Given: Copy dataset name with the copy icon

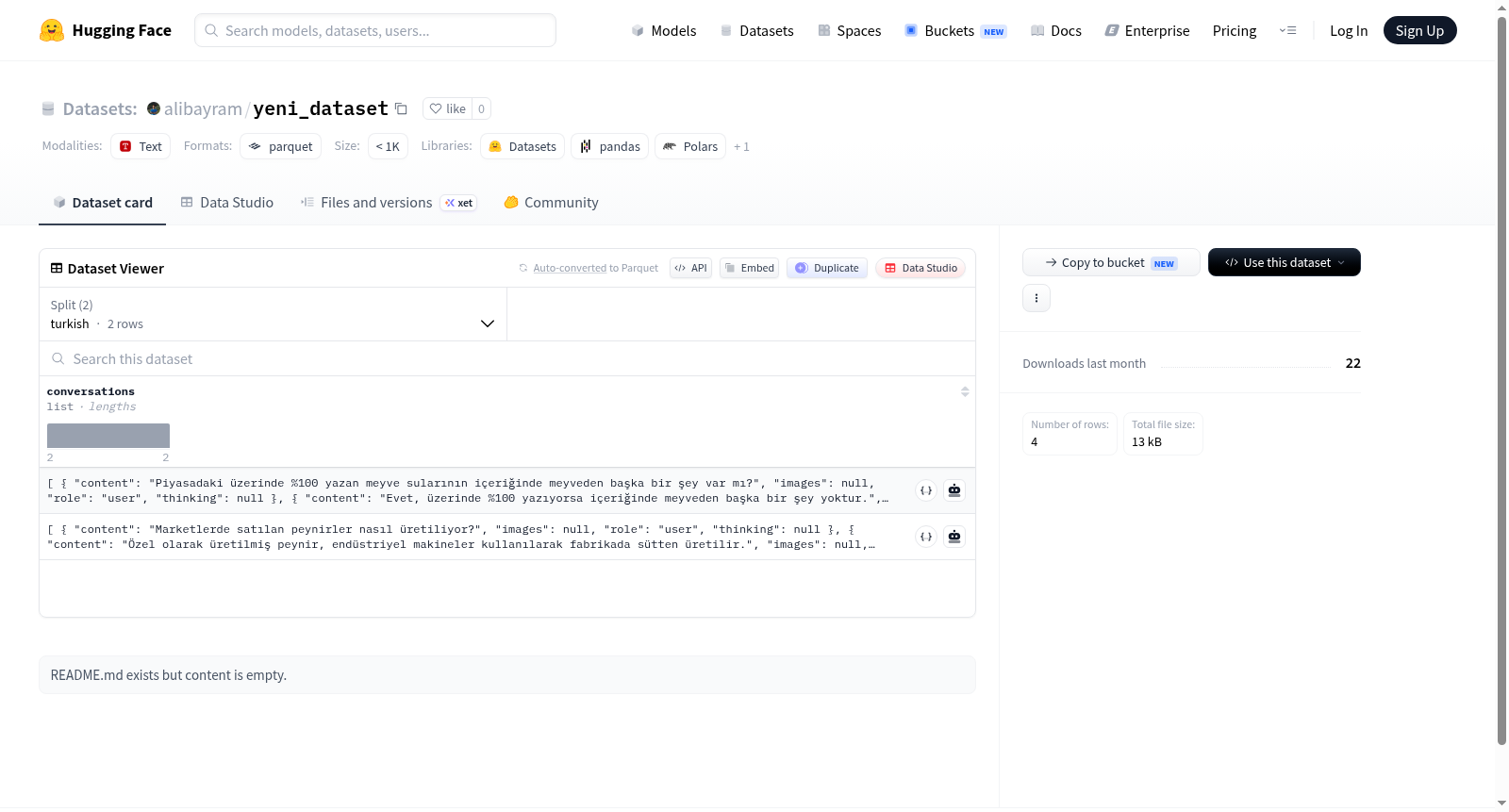Looking at the screenshot, I should coord(401,108).
